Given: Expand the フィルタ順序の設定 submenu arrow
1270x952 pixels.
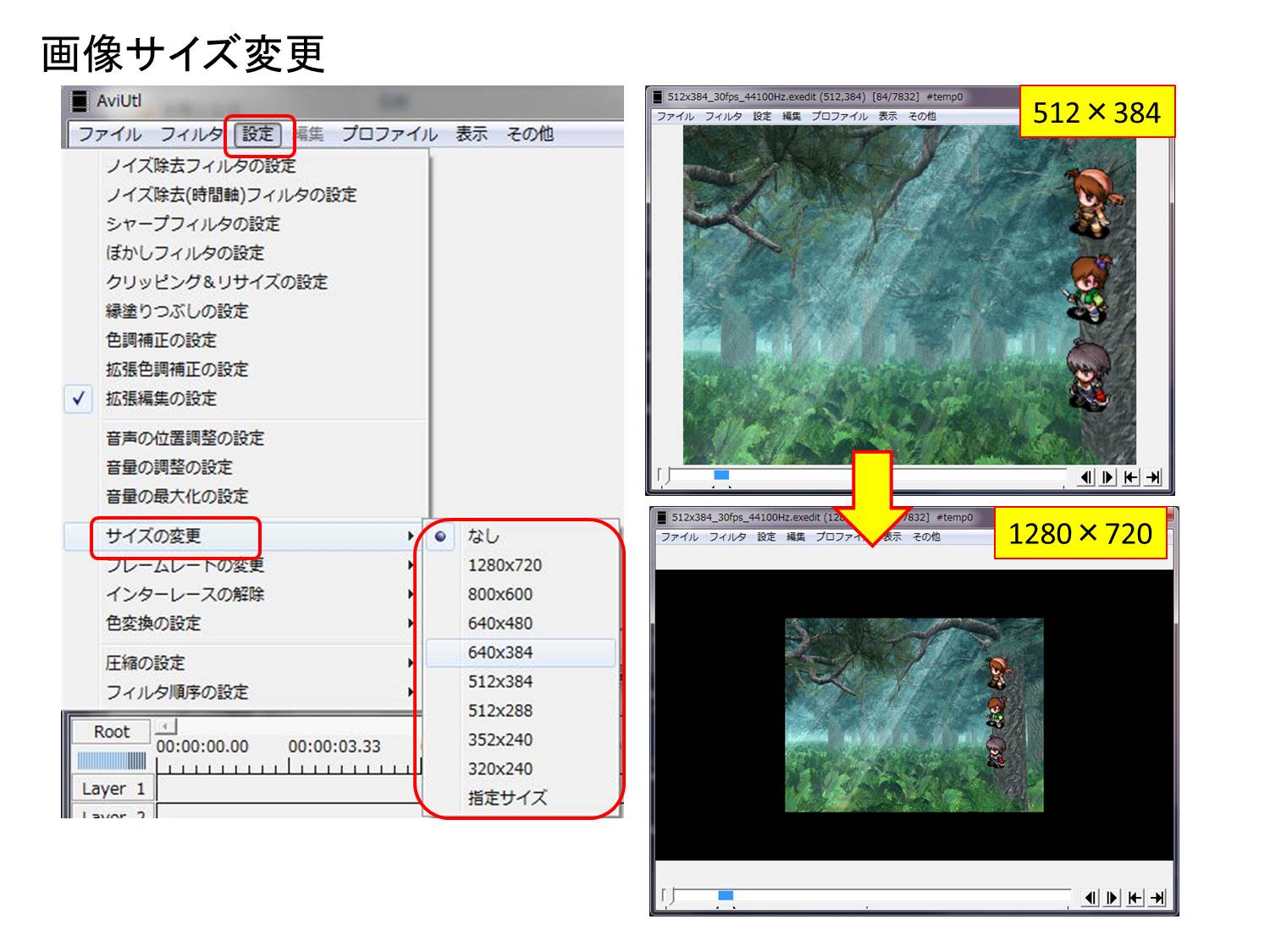Looking at the screenshot, I should click(x=410, y=691).
